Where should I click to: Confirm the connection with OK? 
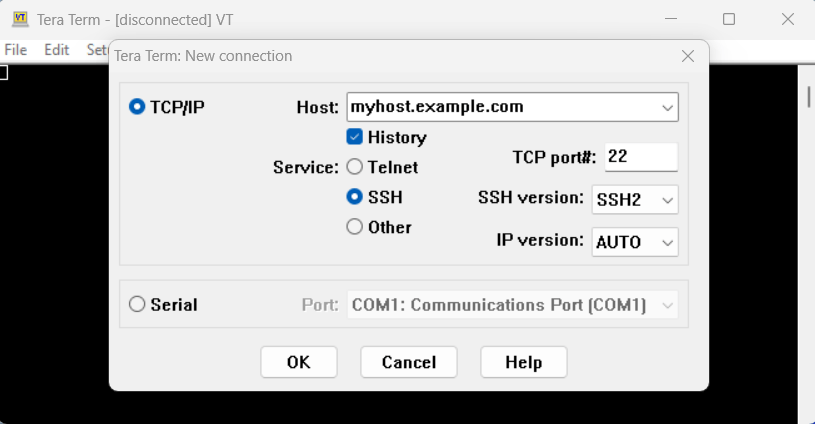299,362
